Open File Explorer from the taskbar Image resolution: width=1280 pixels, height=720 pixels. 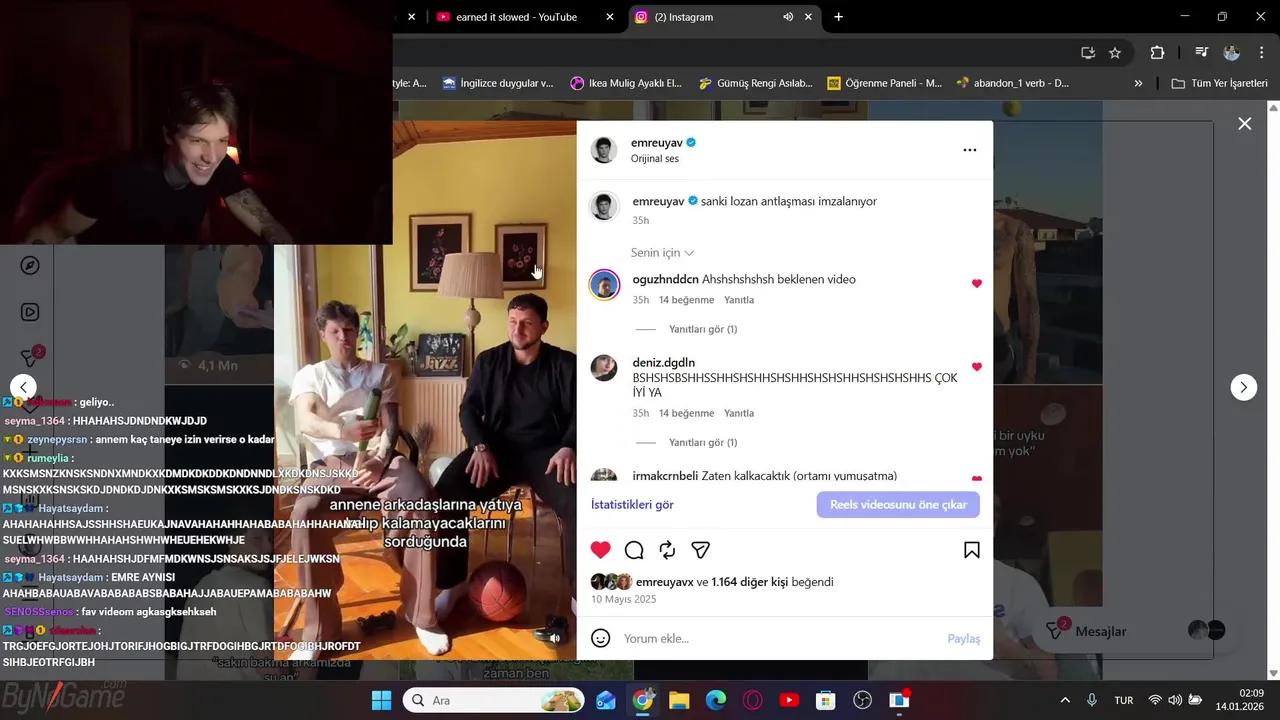679,700
